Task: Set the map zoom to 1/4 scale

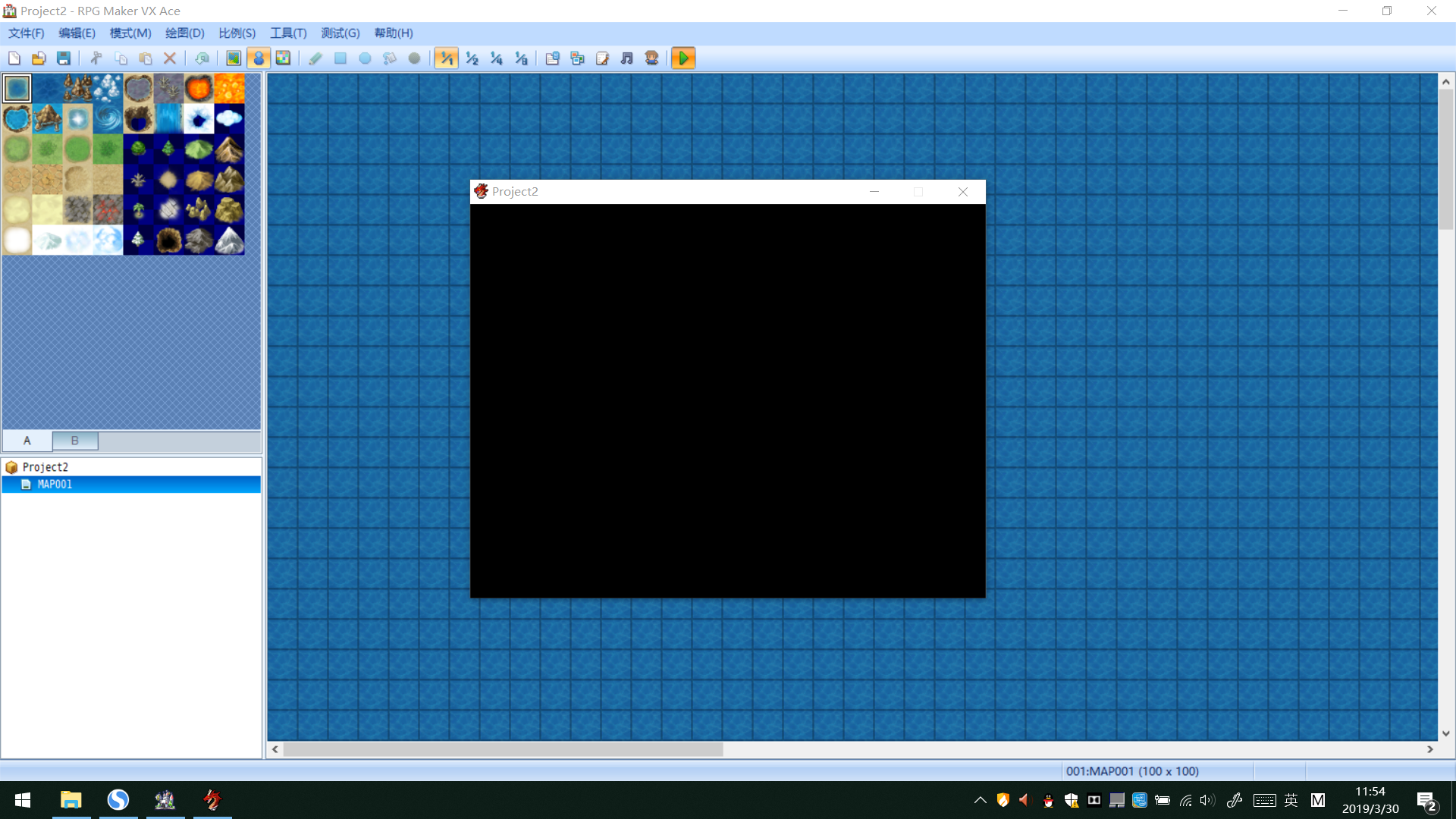Action: (496, 58)
